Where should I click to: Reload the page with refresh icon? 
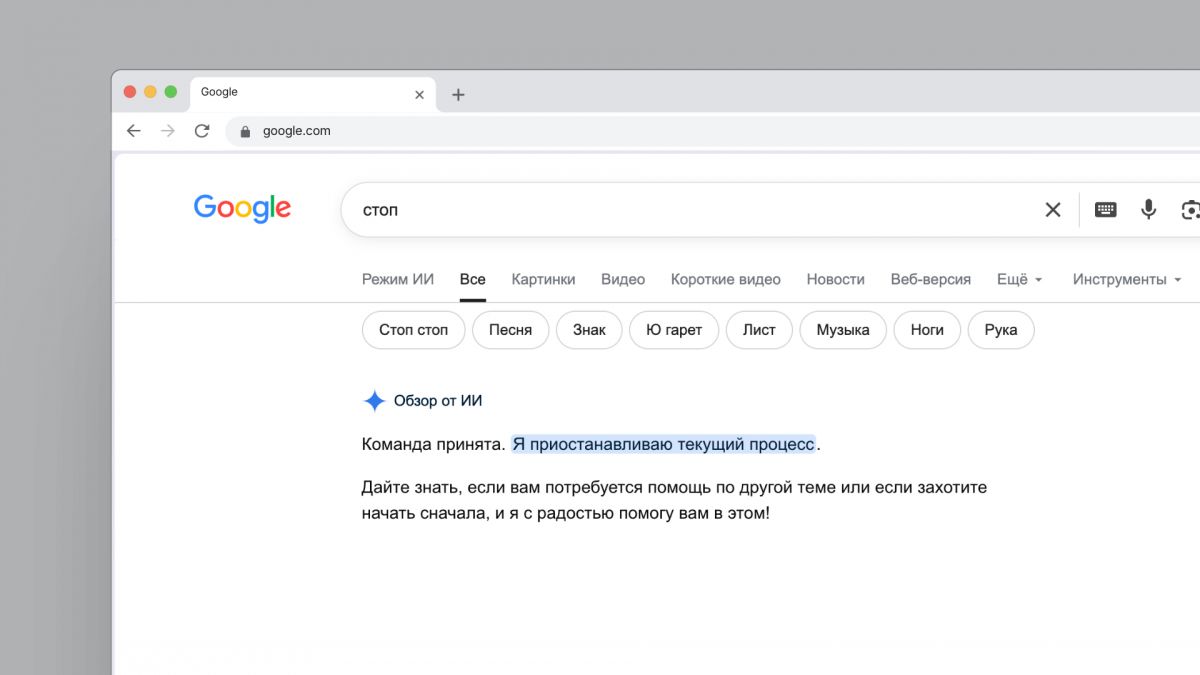point(202,131)
